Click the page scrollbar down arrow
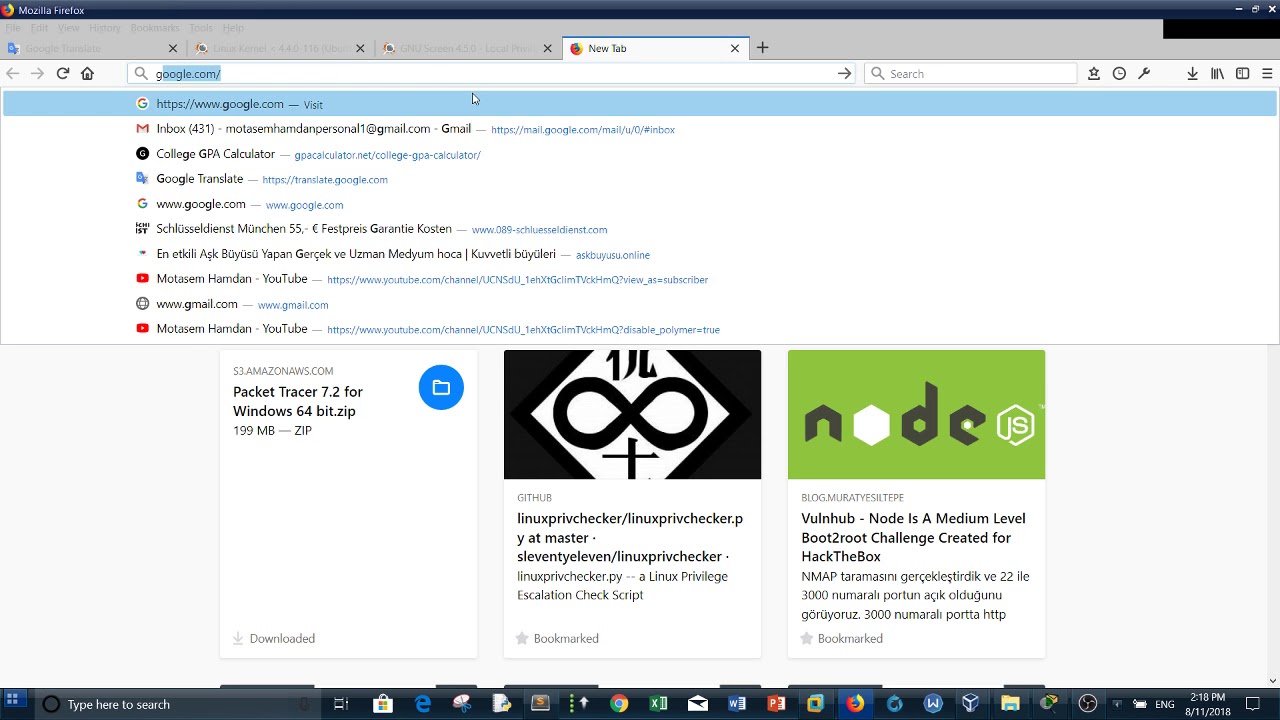Viewport: 1280px width, 720px height. (x=1273, y=681)
